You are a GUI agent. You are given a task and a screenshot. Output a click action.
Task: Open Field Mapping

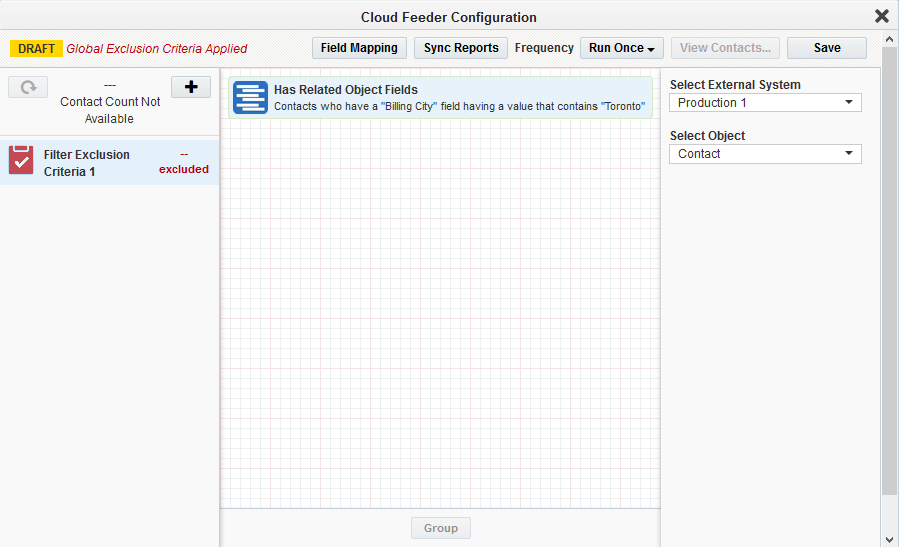point(359,48)
